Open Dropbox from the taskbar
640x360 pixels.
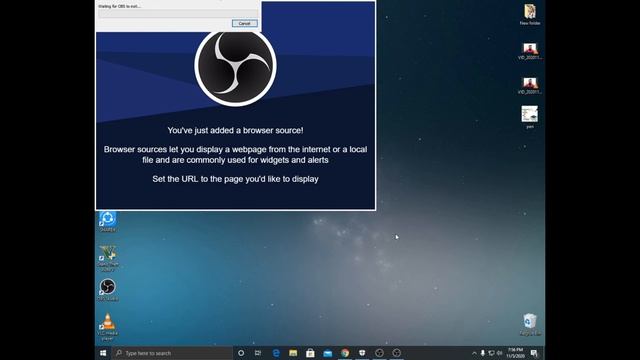[x=362, y=353]
